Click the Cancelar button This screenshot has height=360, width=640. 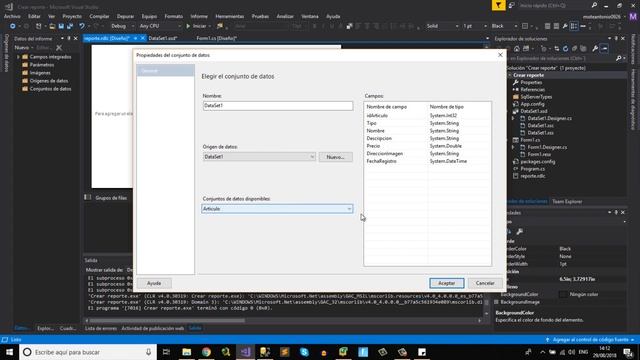tap(485, 283)
